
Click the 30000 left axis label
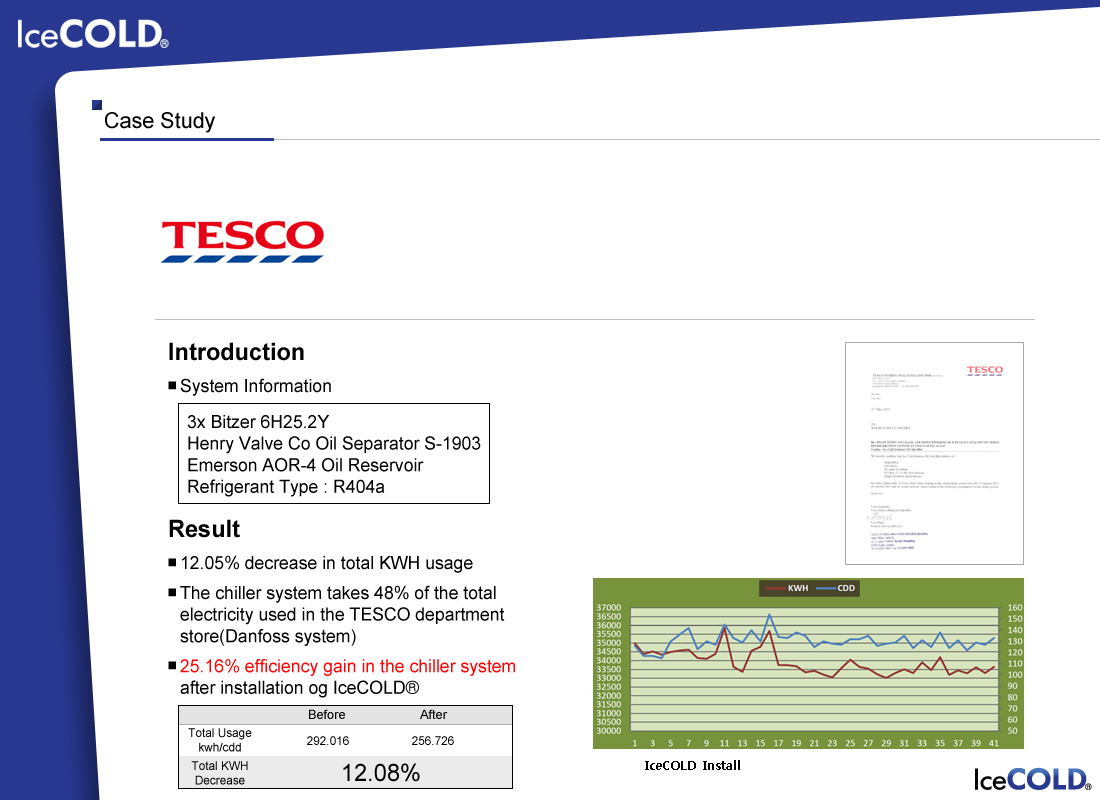click(x=608, y=731)
